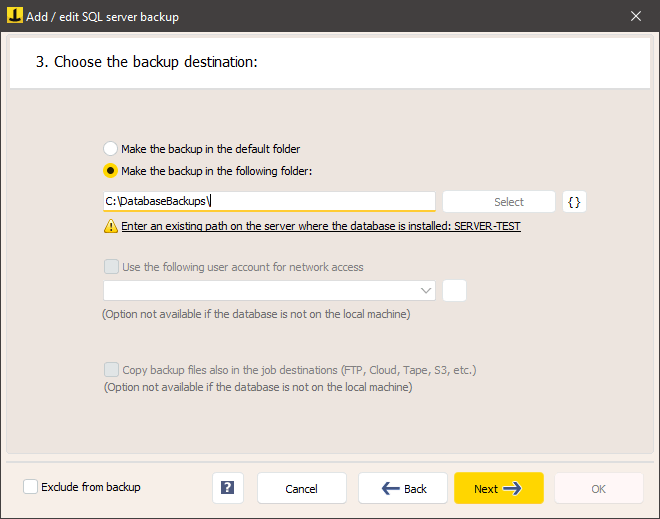
Task: Expand the network user account dropdown
Action: [269, 290]
